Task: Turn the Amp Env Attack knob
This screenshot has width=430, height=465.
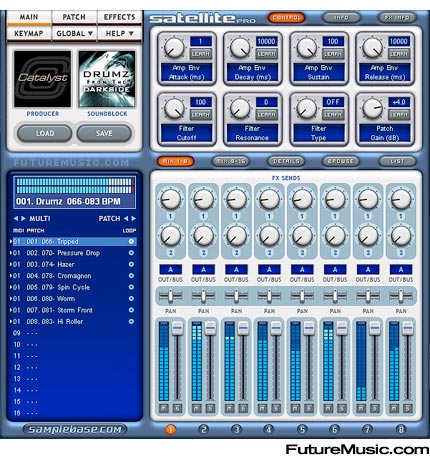Action: (174, 48)
